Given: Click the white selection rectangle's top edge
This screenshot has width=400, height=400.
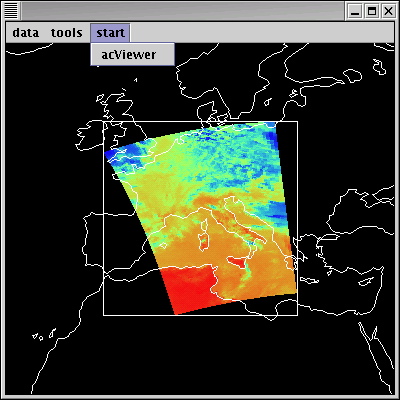Looking at the screenshot, I should click(200, 122).
